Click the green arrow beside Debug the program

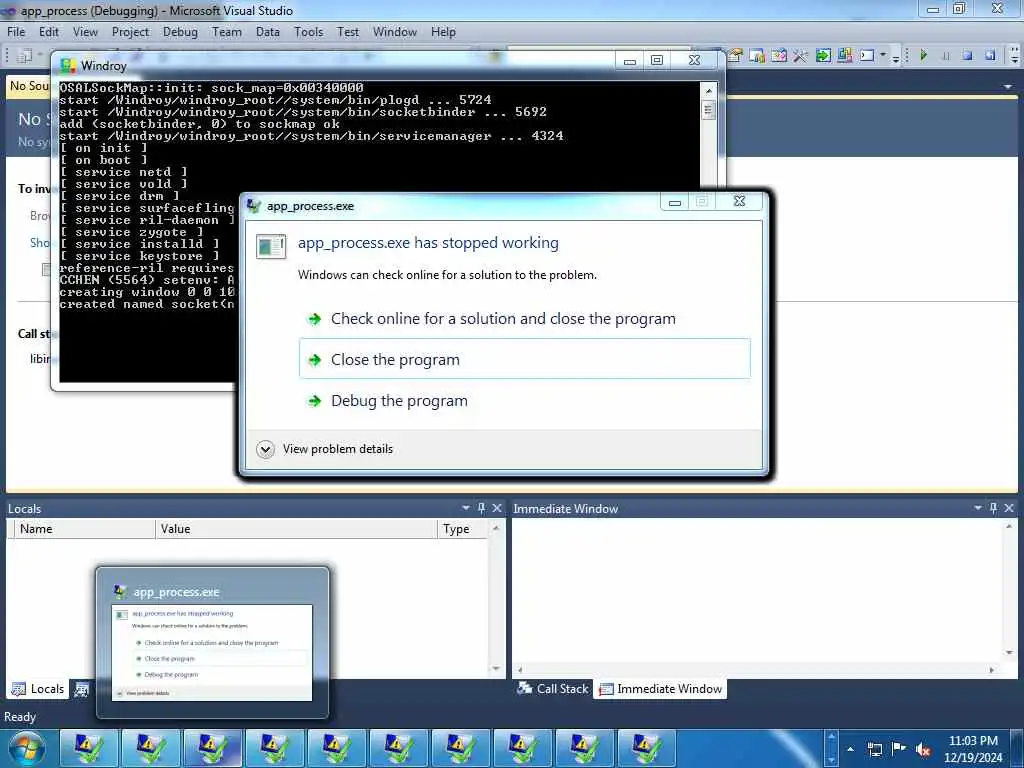pyautogui.click(x=315, y=401)
